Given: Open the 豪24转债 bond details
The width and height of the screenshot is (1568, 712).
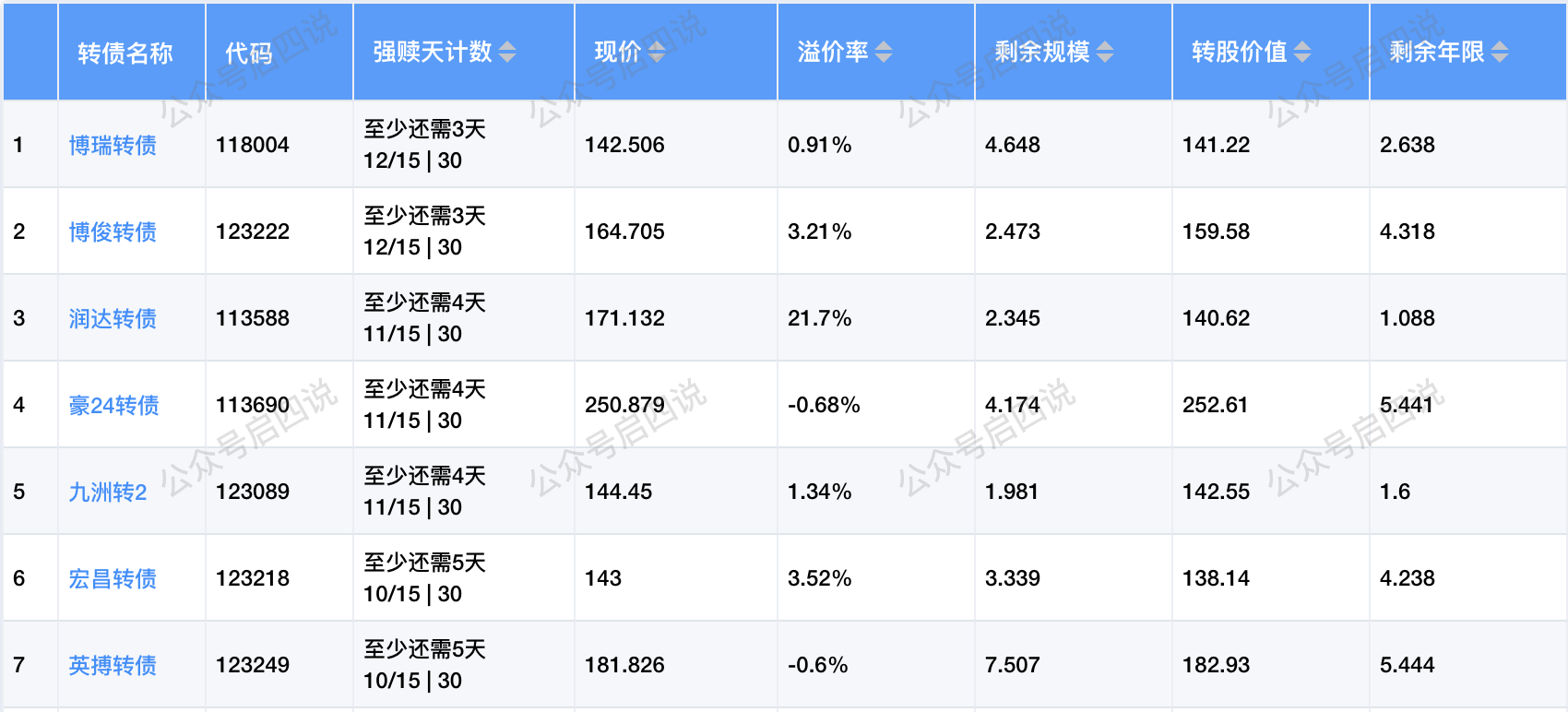Looking at the screenshot, I should [113, 405].
